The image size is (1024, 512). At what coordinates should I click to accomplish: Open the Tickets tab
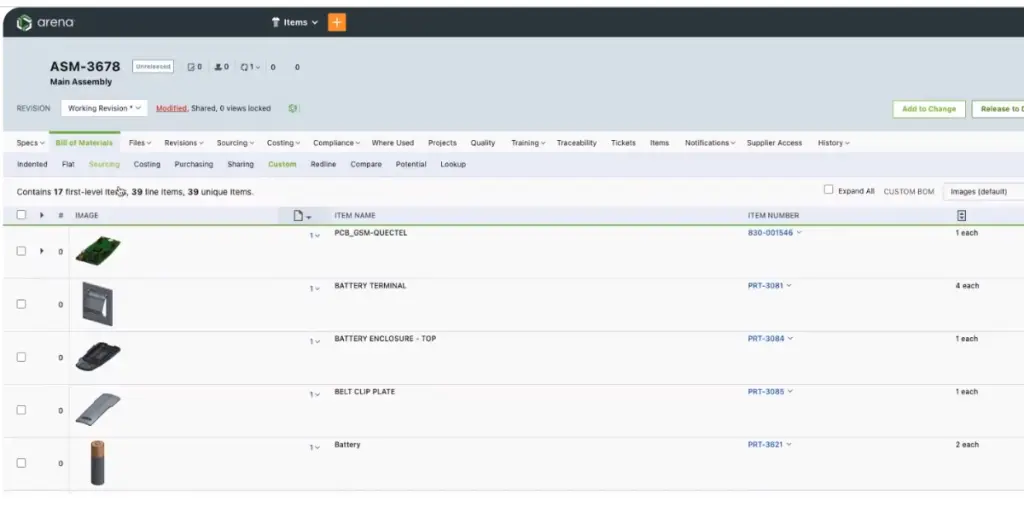pos(623,143)
